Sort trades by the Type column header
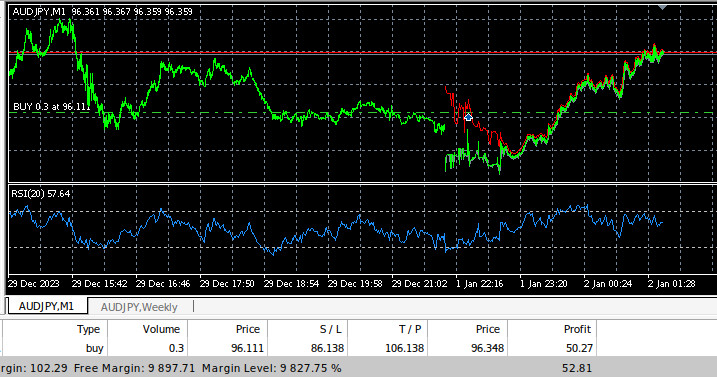 tap(88, 329)
